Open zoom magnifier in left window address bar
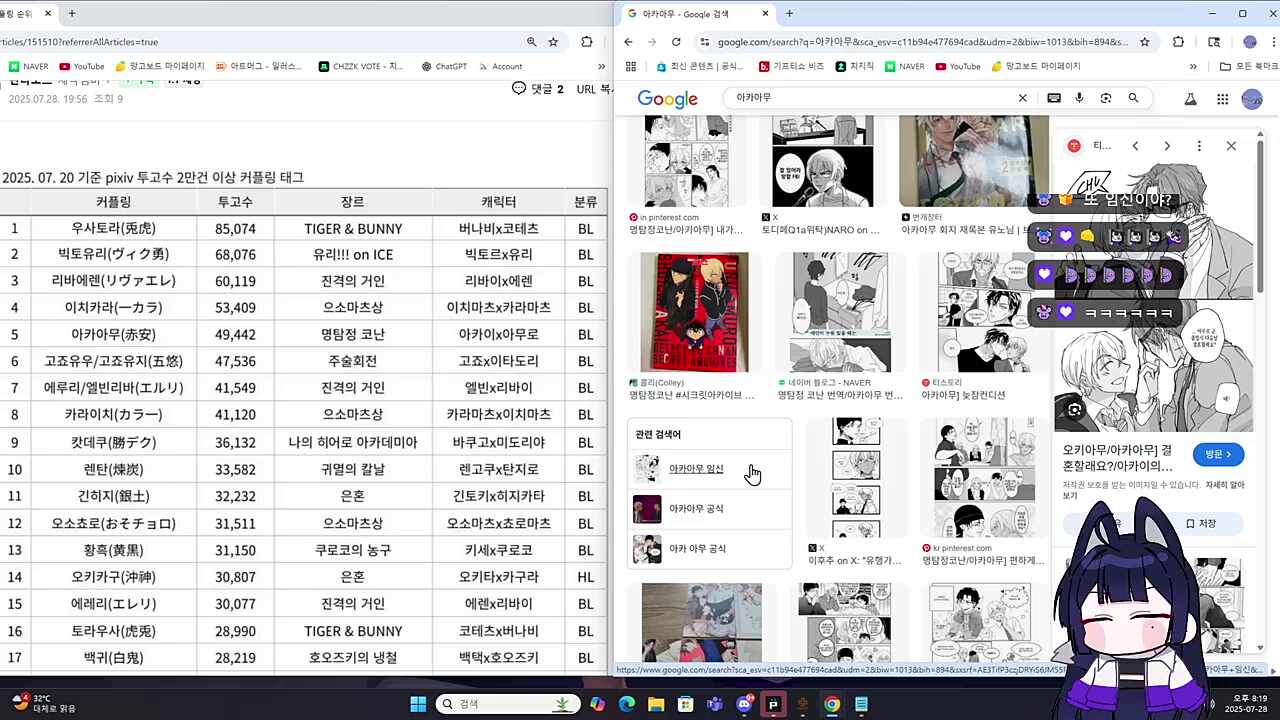 click(532, 42)
